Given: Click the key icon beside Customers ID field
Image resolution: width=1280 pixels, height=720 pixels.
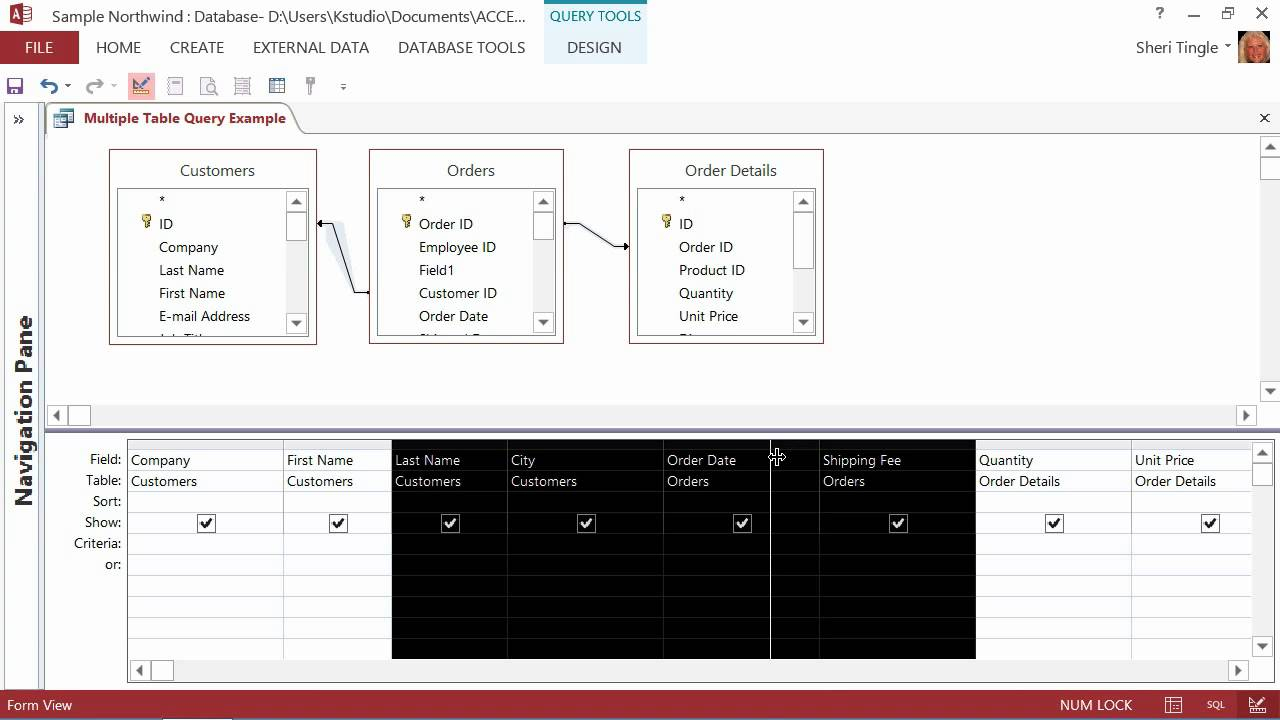Looking at the screenshot, I should (146, 222).
